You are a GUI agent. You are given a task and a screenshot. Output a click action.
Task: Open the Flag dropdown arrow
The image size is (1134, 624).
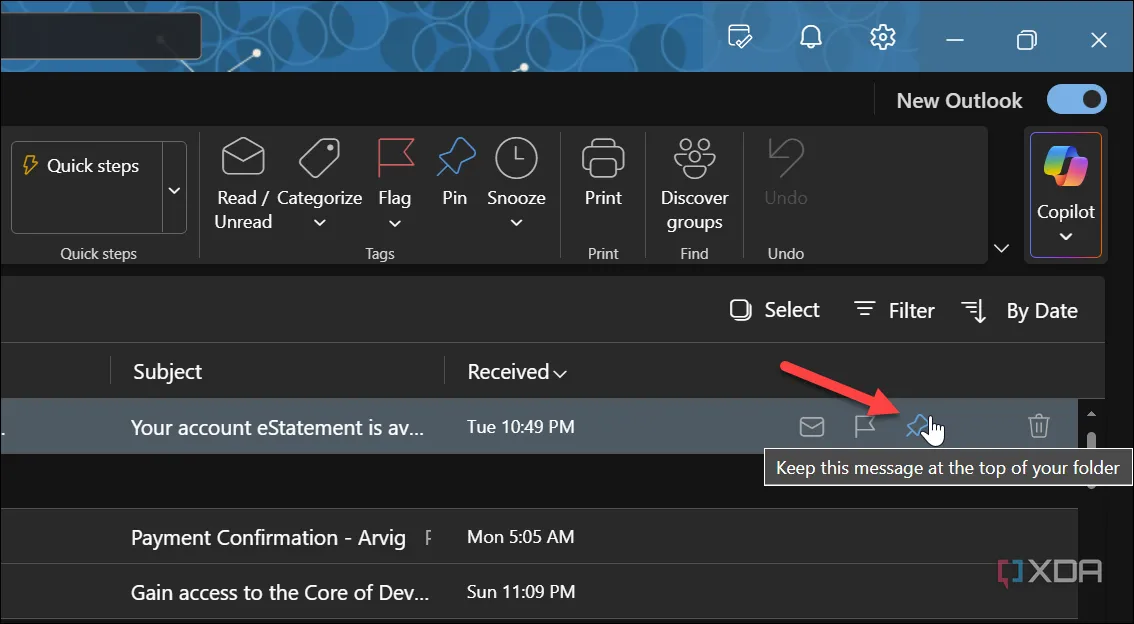(x=395, y=223)
